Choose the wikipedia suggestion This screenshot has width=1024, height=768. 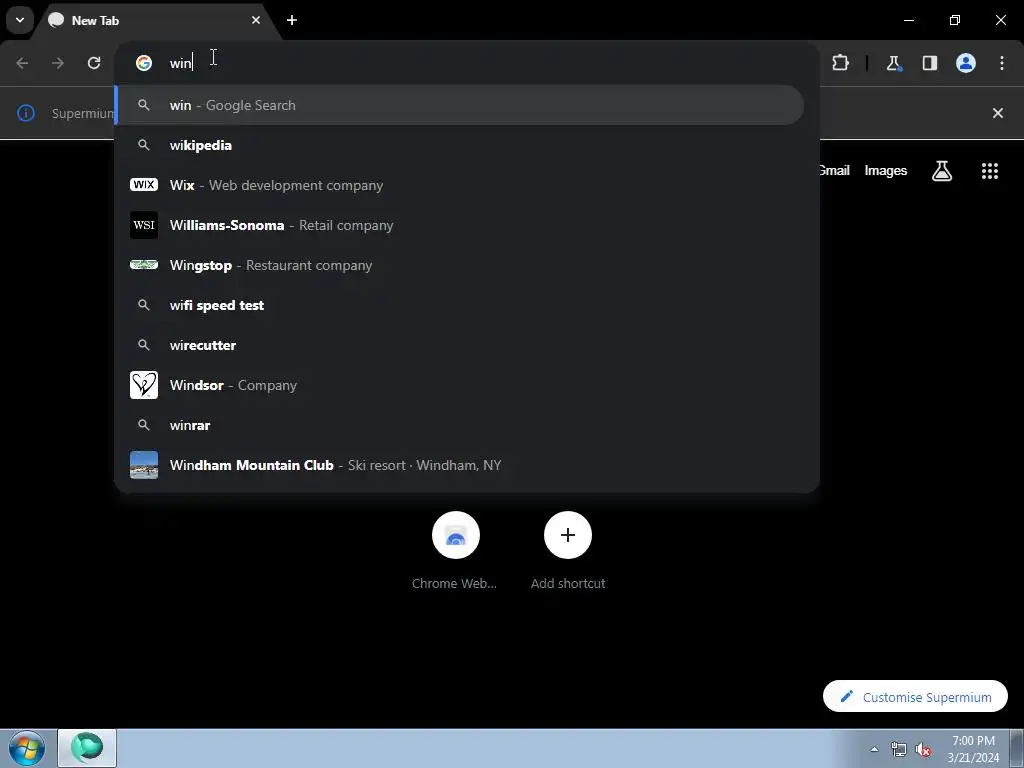[460, 145]
